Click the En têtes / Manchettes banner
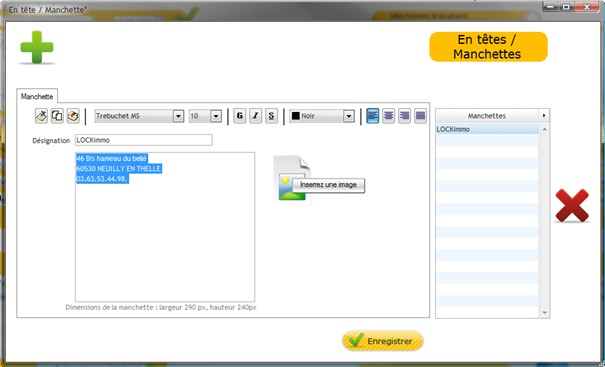Image resolution: width=605 pixels, height=367 pixels. [x=488, y=47]
